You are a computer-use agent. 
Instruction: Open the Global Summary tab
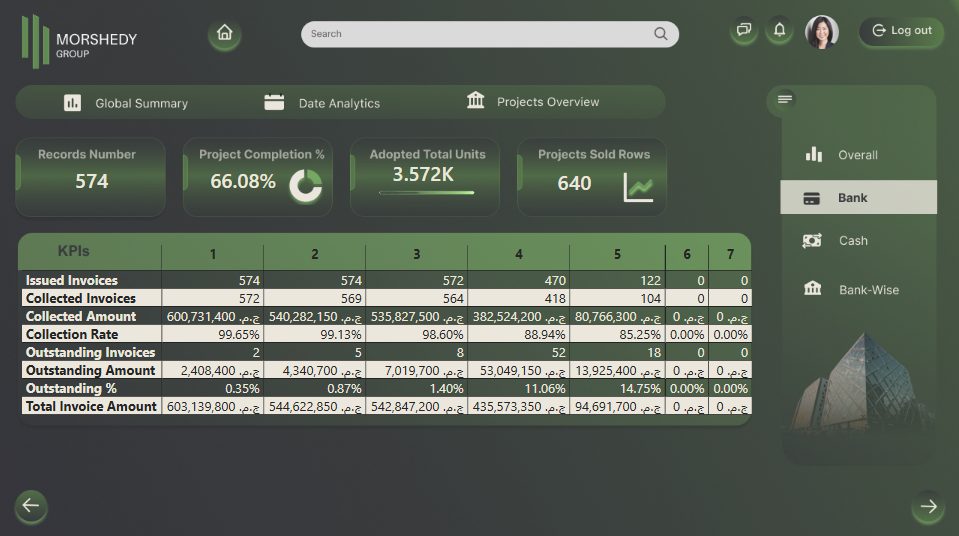point(126,103)
